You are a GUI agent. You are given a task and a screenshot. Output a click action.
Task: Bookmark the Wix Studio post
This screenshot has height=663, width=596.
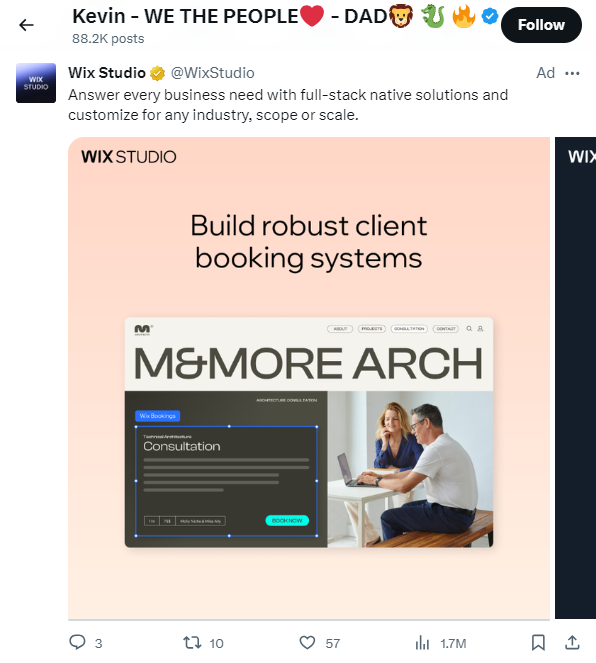point(538,643)
